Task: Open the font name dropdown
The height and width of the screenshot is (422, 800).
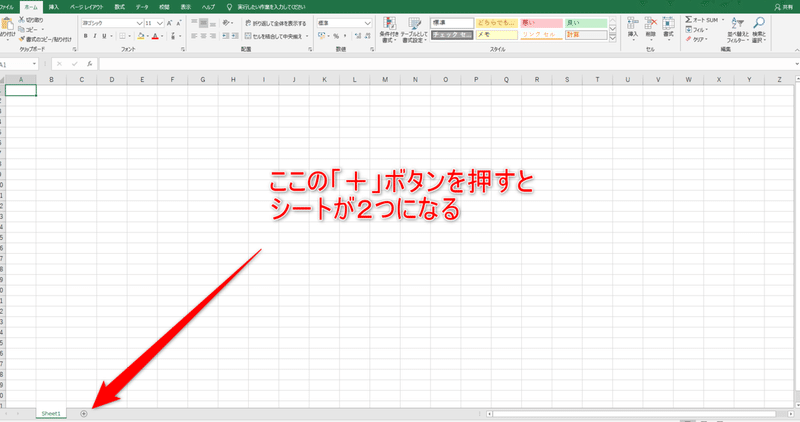Action: [x=139, y=23]
